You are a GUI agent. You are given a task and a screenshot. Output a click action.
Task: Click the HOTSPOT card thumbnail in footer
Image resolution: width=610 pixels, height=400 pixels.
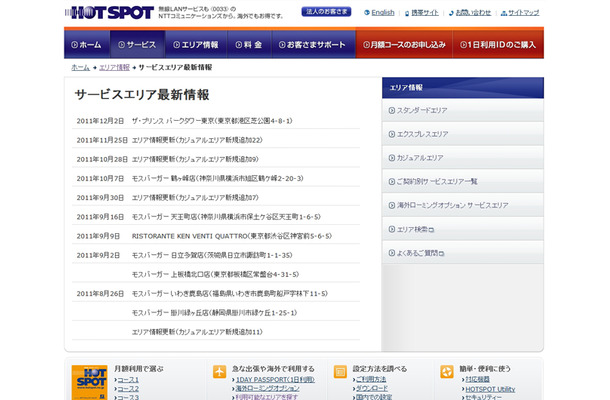coord(89,382)
